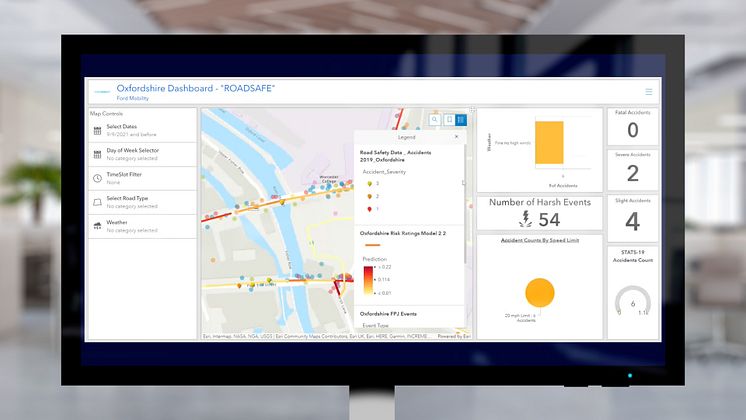
Task: Click Accident Counts By Speed Limit title
Action: [540, 240]
